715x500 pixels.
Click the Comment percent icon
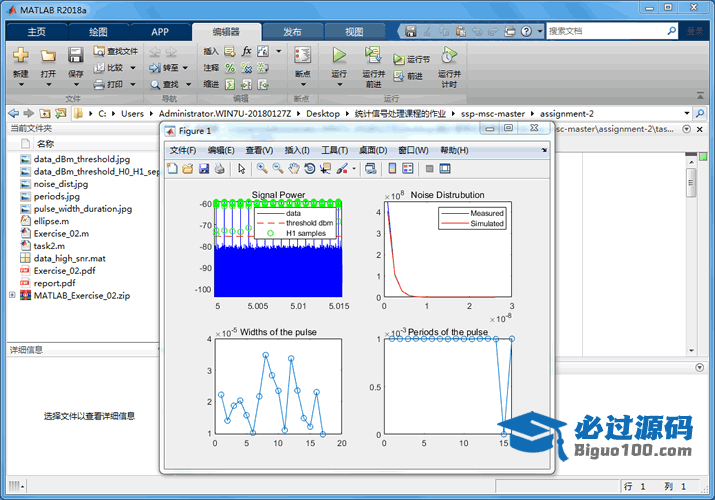[230, 68]
